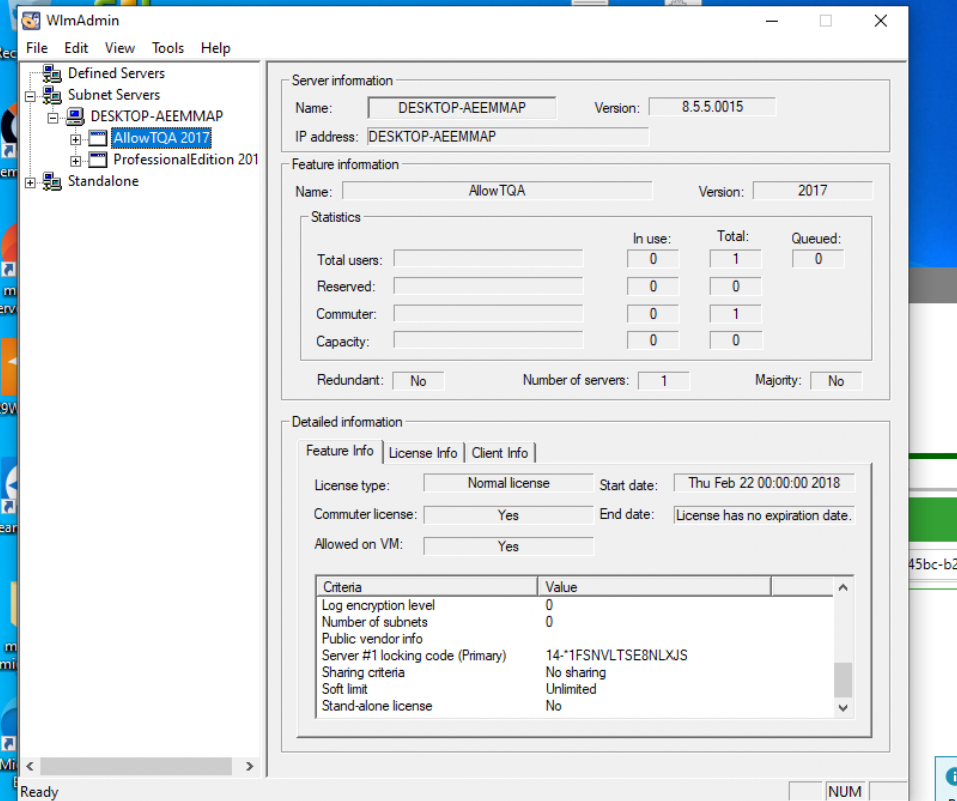Click the Standalone network icon
Viewport: 957px width, 801px height.
pyautogui.click(x=52, y=182)
